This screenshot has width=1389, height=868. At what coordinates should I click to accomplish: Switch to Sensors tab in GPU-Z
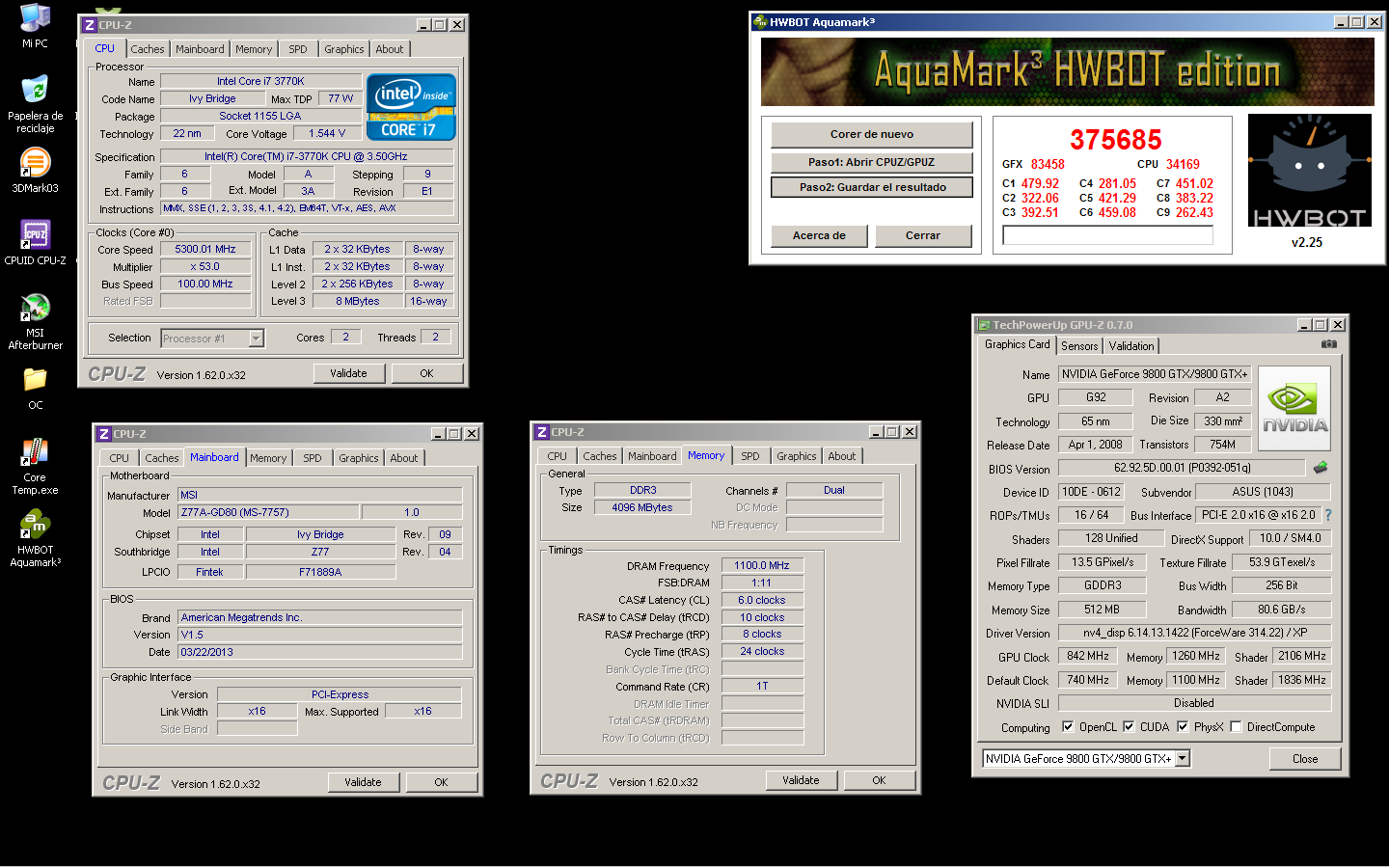pos(1079,346)
